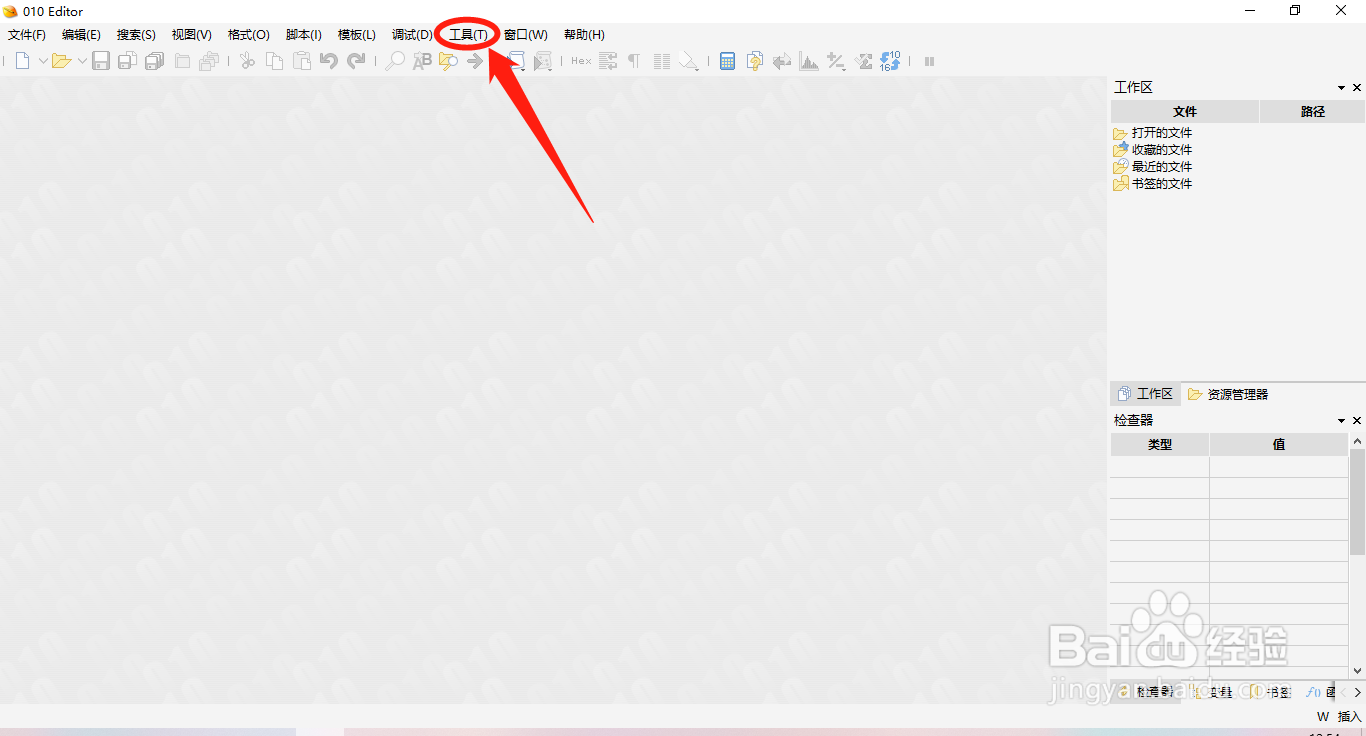This screenshot has height=736, width=1366.
Task: Click the Find in Files folder icon
Action: [448, 61]
